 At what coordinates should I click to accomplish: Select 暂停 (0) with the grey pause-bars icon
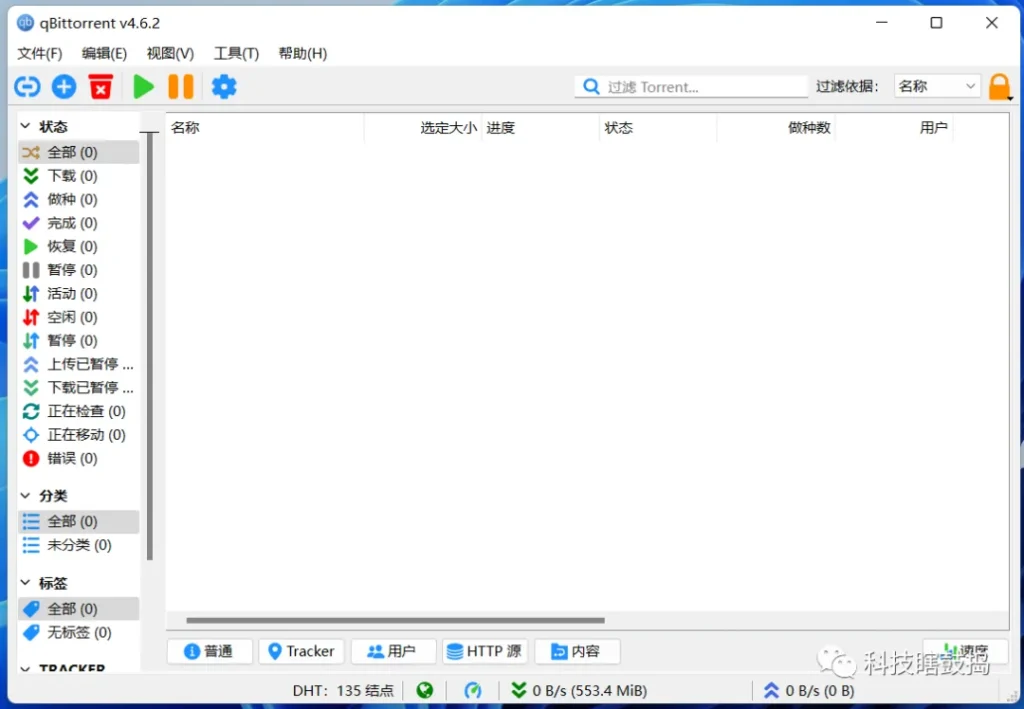(79, 270)
